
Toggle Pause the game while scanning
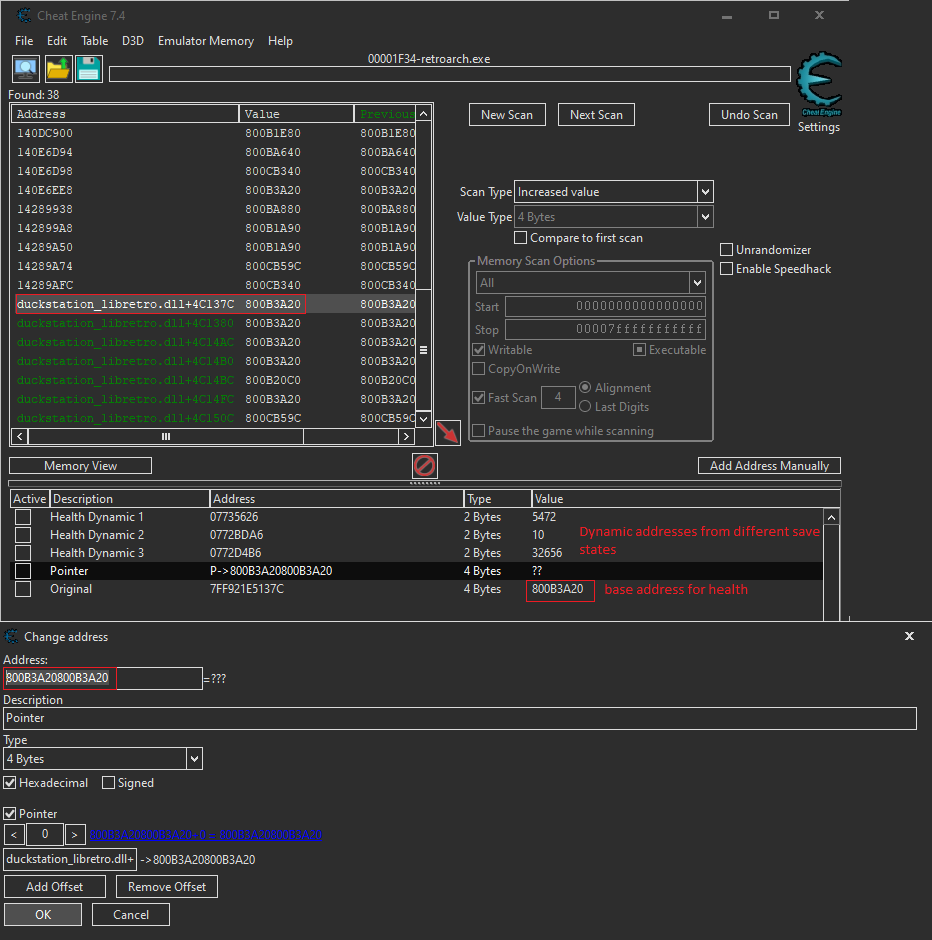(478, 430)
